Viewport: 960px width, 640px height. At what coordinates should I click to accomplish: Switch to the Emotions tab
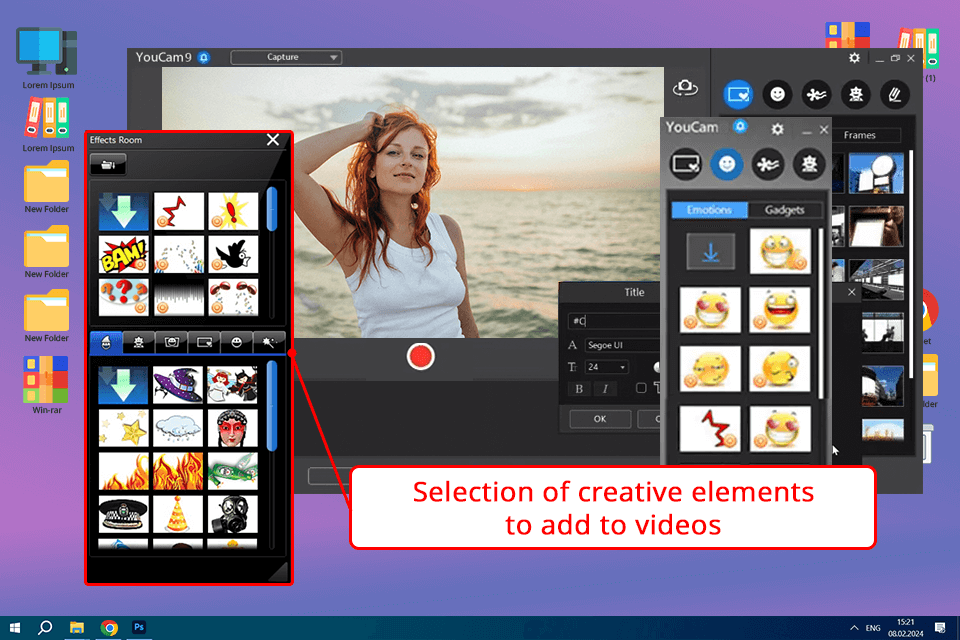709,210
